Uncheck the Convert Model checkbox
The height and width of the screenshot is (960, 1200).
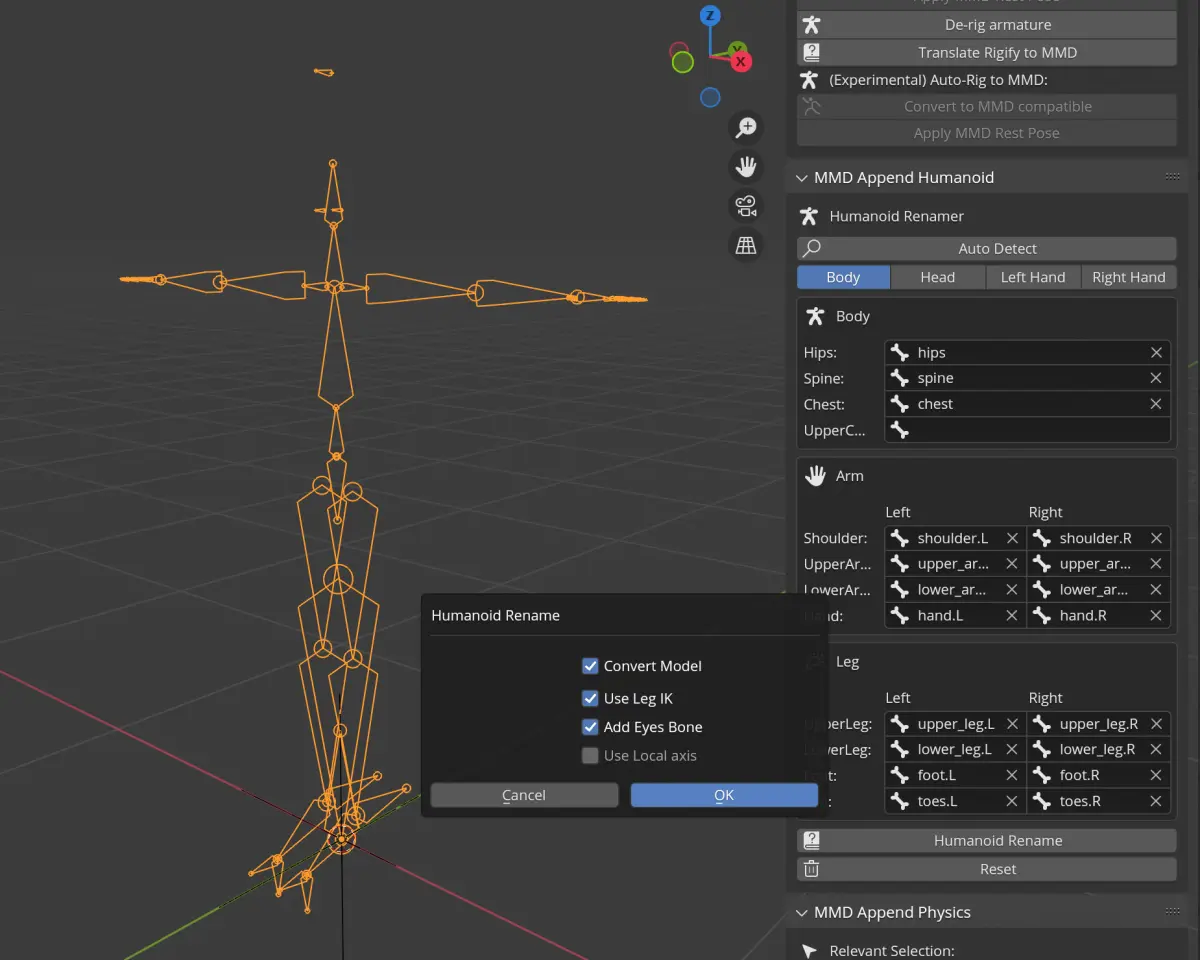[x=590, y=666]
